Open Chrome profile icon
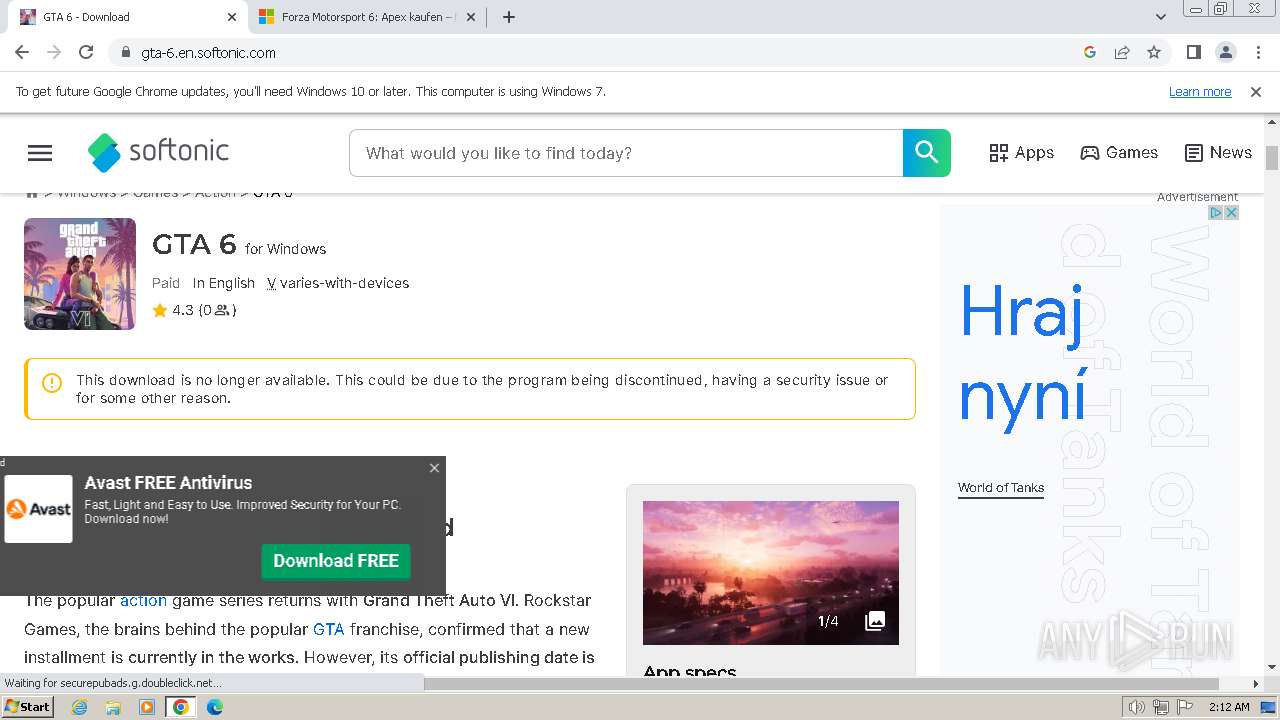 coord(1225,52)
